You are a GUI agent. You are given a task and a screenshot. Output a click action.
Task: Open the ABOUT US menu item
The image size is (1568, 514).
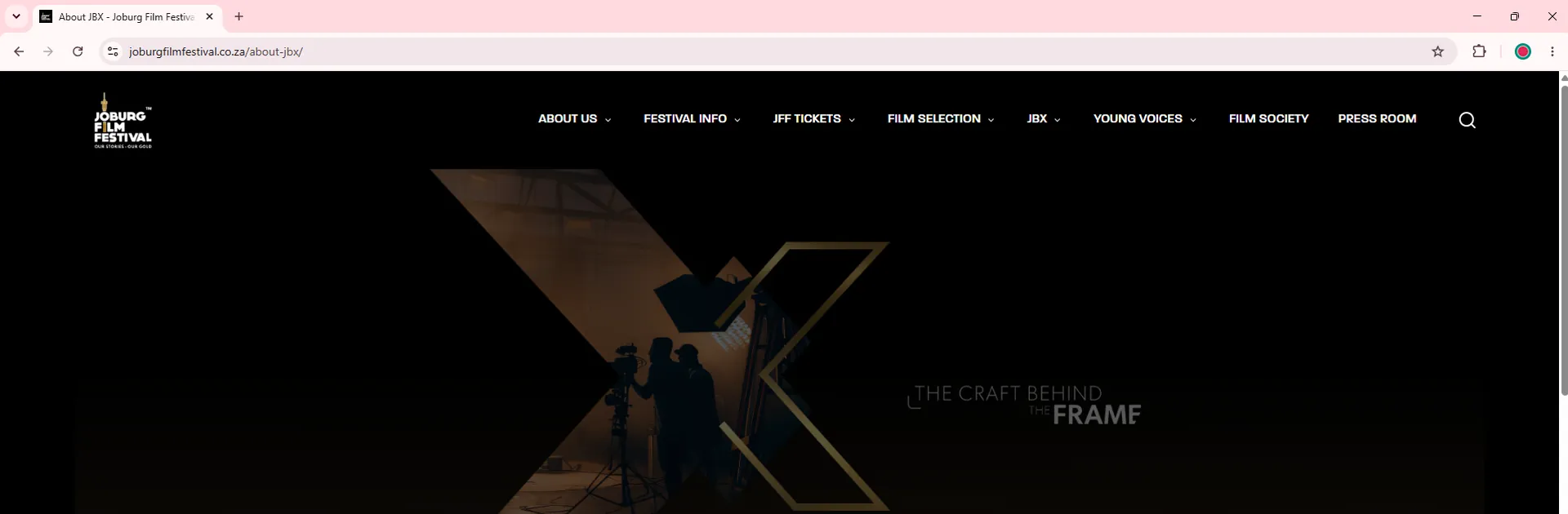568,118
